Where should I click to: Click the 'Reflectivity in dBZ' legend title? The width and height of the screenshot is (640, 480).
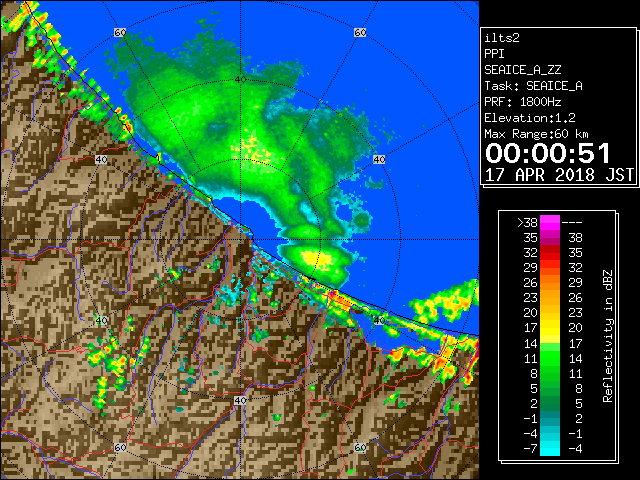[607, 336]
